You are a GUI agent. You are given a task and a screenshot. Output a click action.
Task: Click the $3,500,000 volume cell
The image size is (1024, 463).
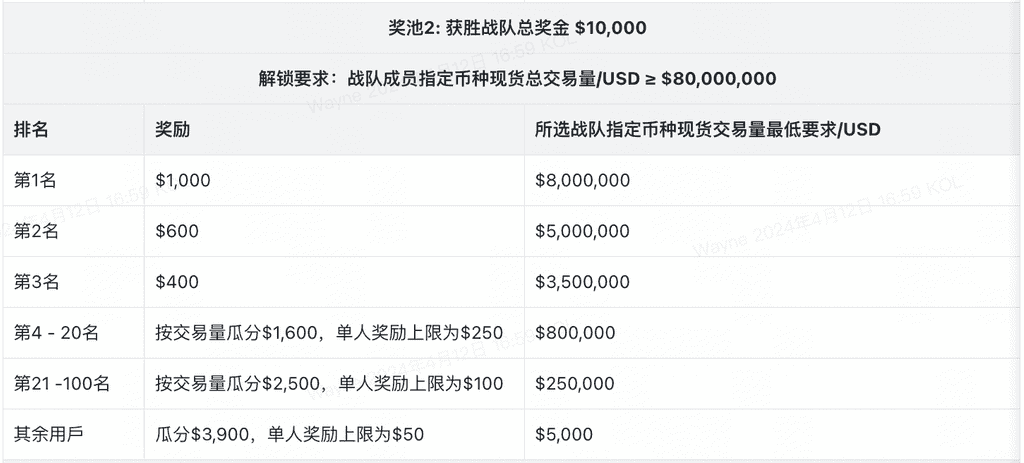click(582, 283)
